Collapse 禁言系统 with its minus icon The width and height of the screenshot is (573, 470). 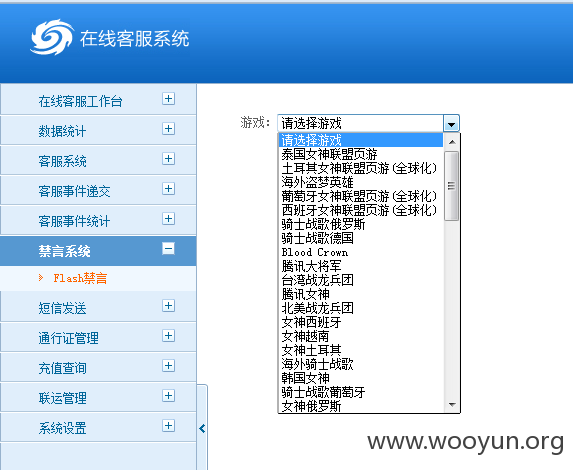point(168,249)
